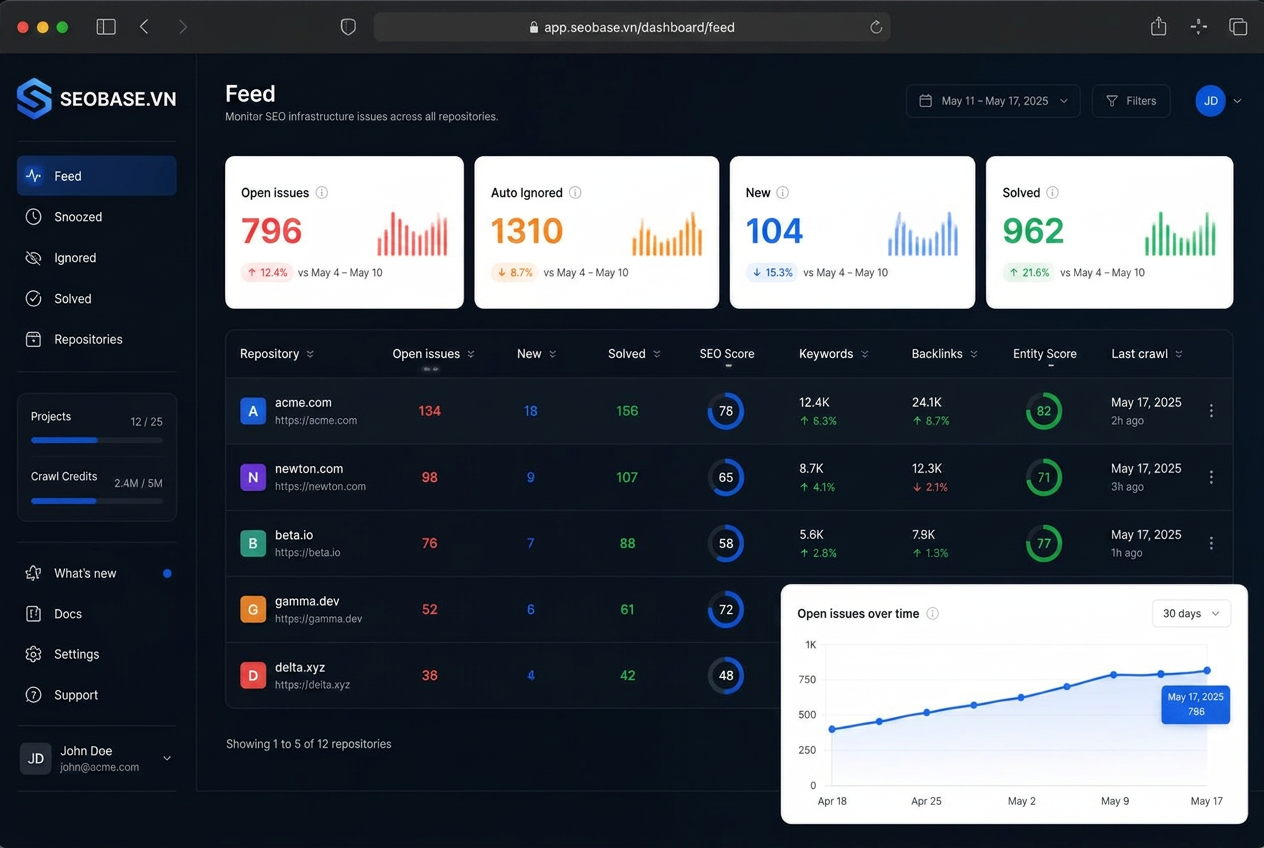Viewport: 1264px width, 848px height.
Task: Click the orange G avatar for gamma.dev
Action: tap(253, 609)
